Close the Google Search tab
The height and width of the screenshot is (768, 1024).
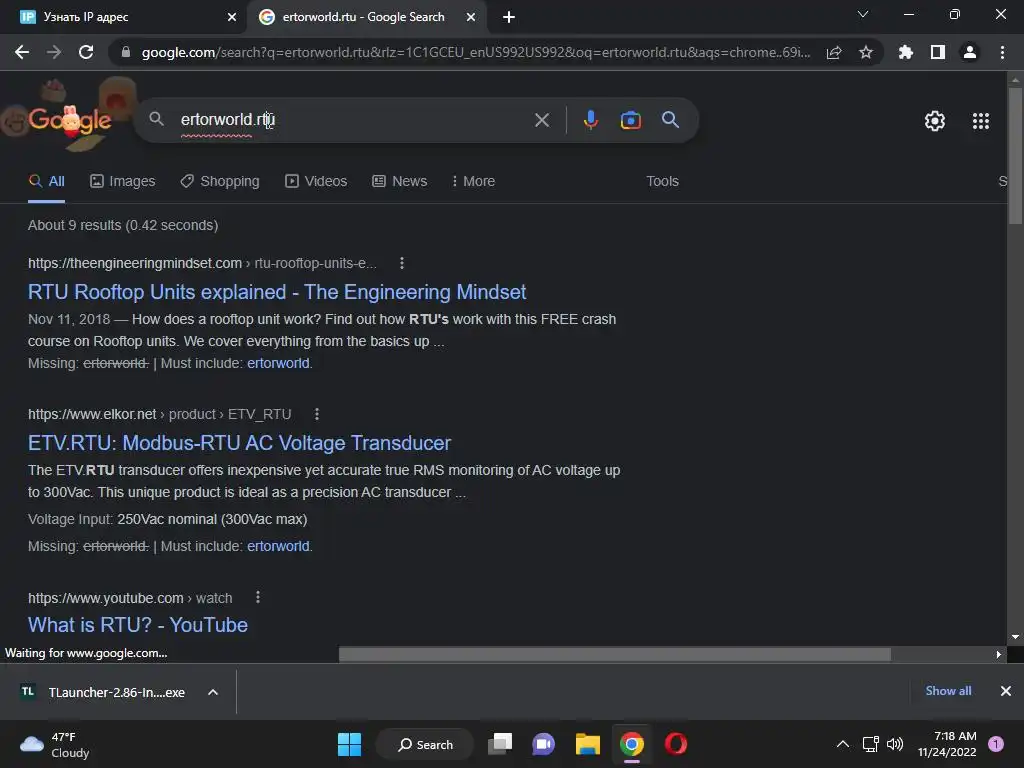471,17
